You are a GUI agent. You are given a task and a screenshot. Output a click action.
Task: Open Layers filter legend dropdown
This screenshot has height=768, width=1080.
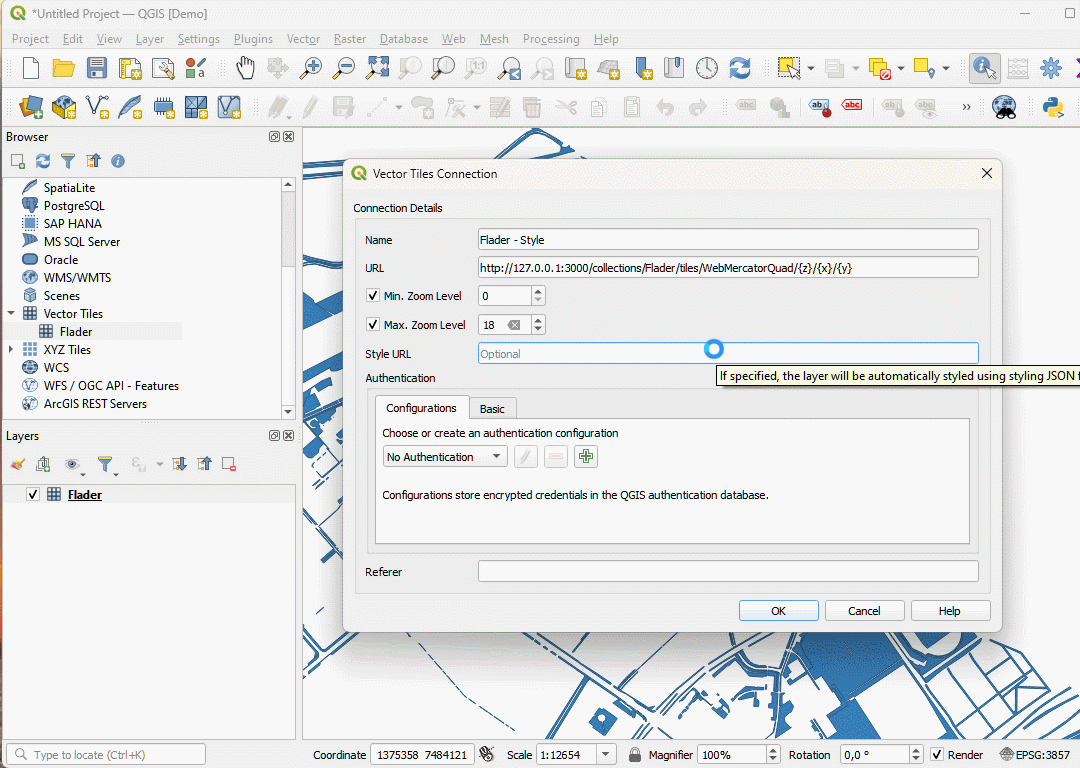click(x=106, y=465)
